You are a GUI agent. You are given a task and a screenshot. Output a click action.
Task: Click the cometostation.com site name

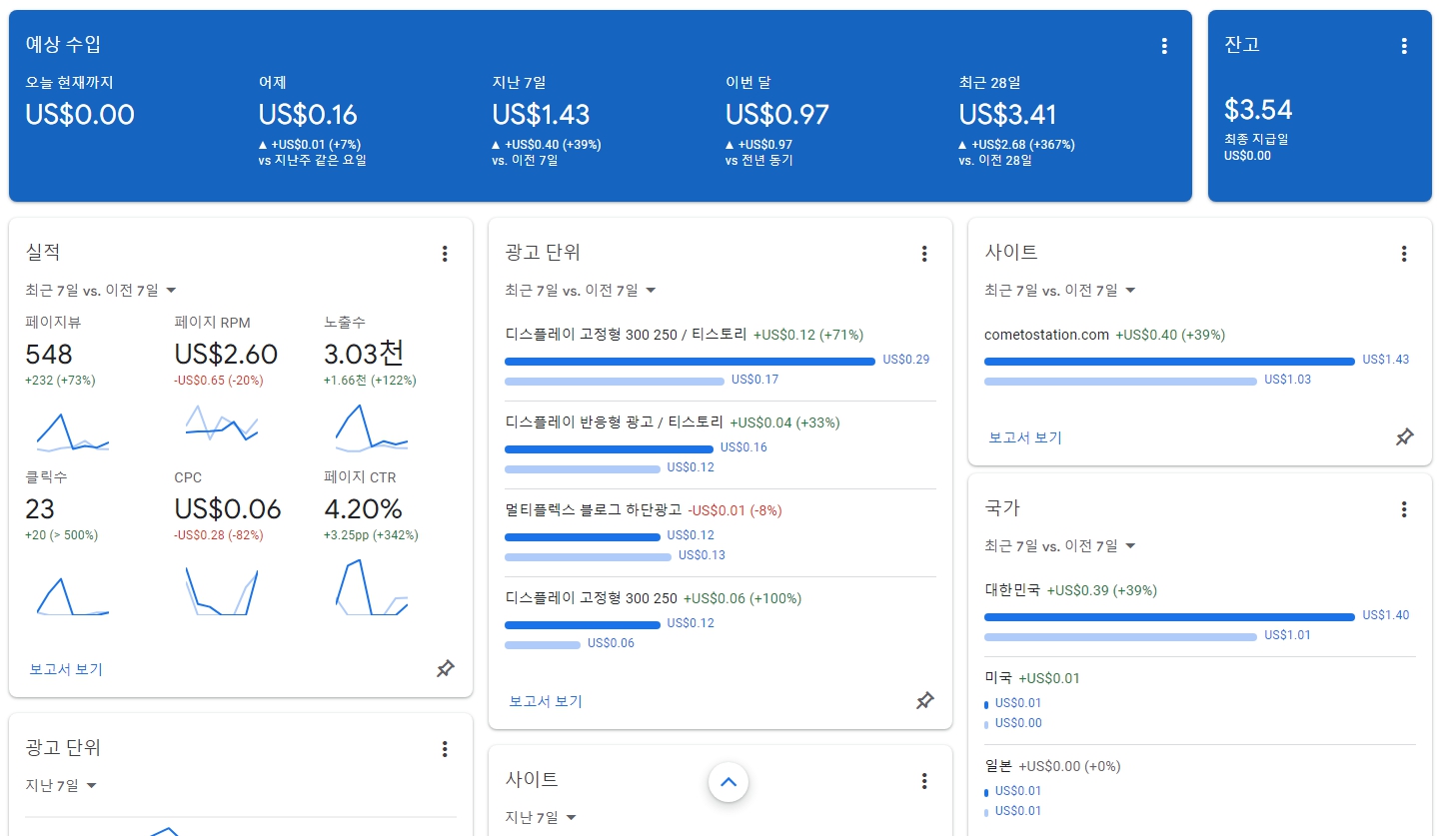click(1046, 335)
